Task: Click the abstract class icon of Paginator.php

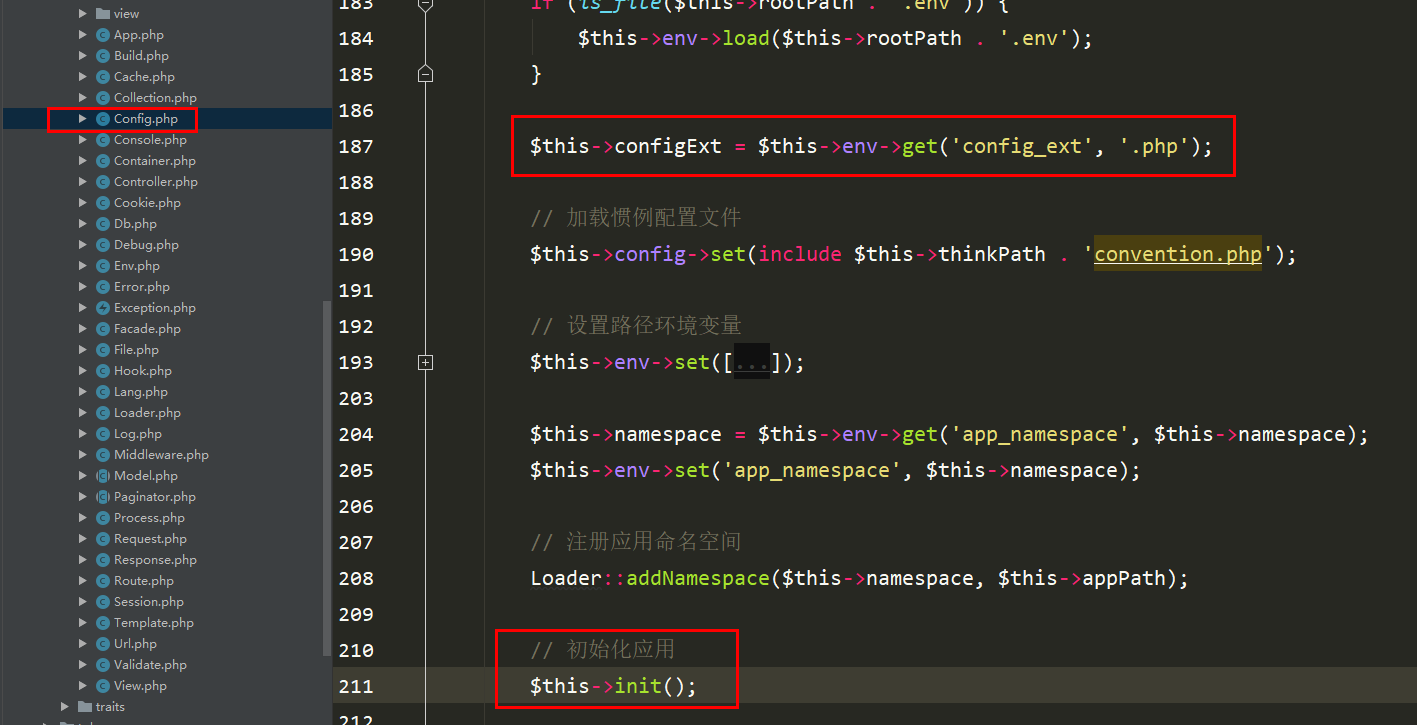Action: (x=103, y=497)
